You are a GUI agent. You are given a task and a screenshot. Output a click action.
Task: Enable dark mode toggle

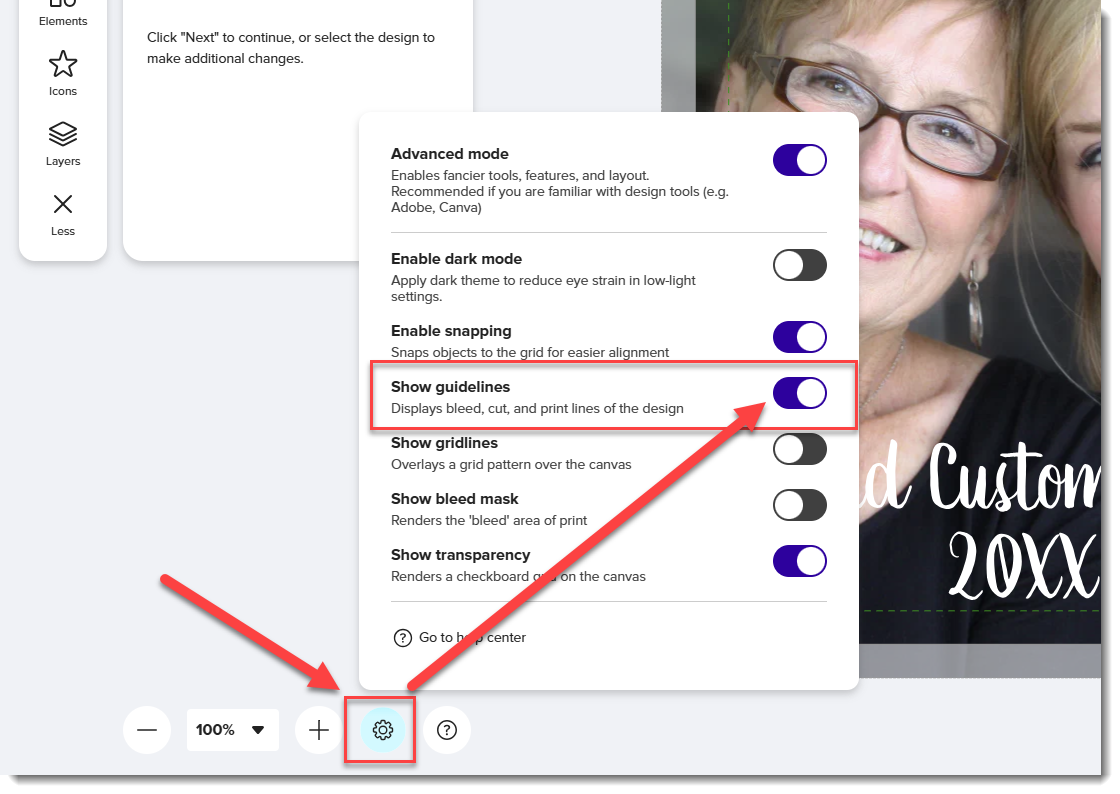pyautogui.click(x=799, y=265)
